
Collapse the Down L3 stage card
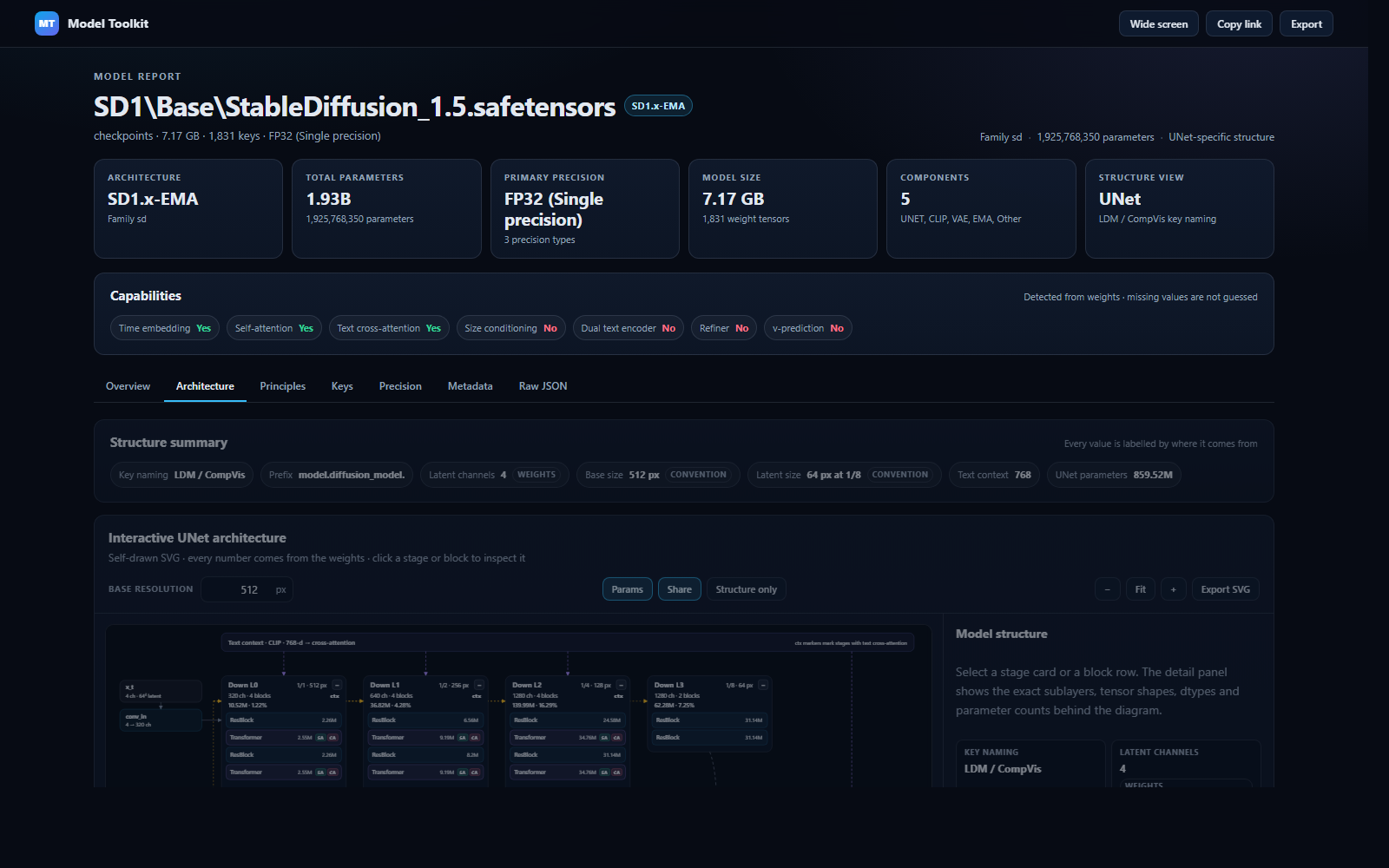(x=763, y=685)
